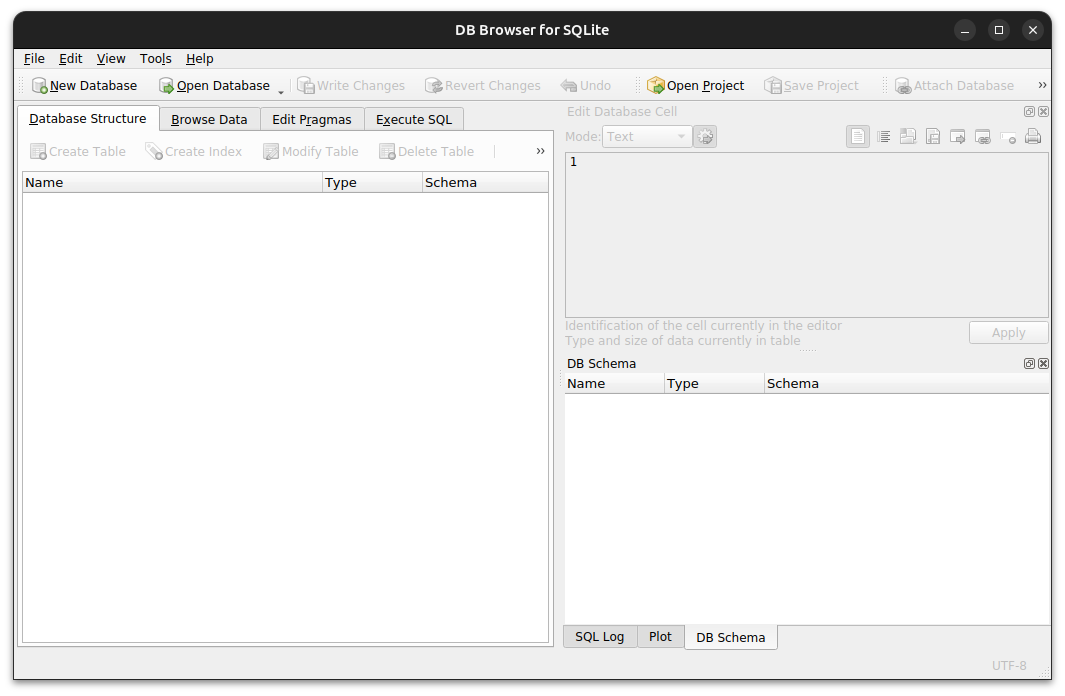Click the Print icon in cell editor
Viewport: 1065px width, 696px height.
coord(1033,136)
